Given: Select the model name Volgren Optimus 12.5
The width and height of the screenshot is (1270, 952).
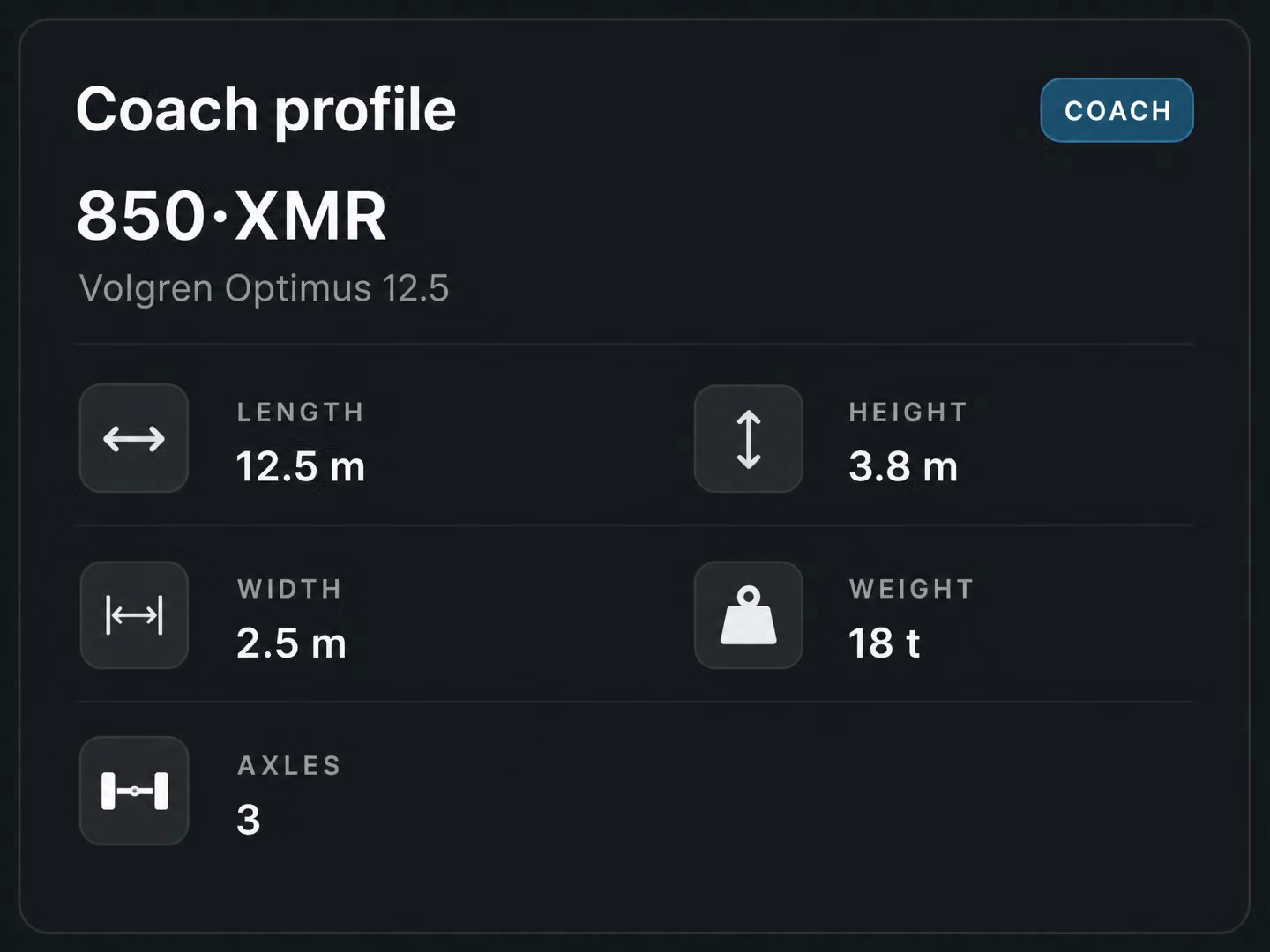Looking at the screenshot, I should coord(264,288).
